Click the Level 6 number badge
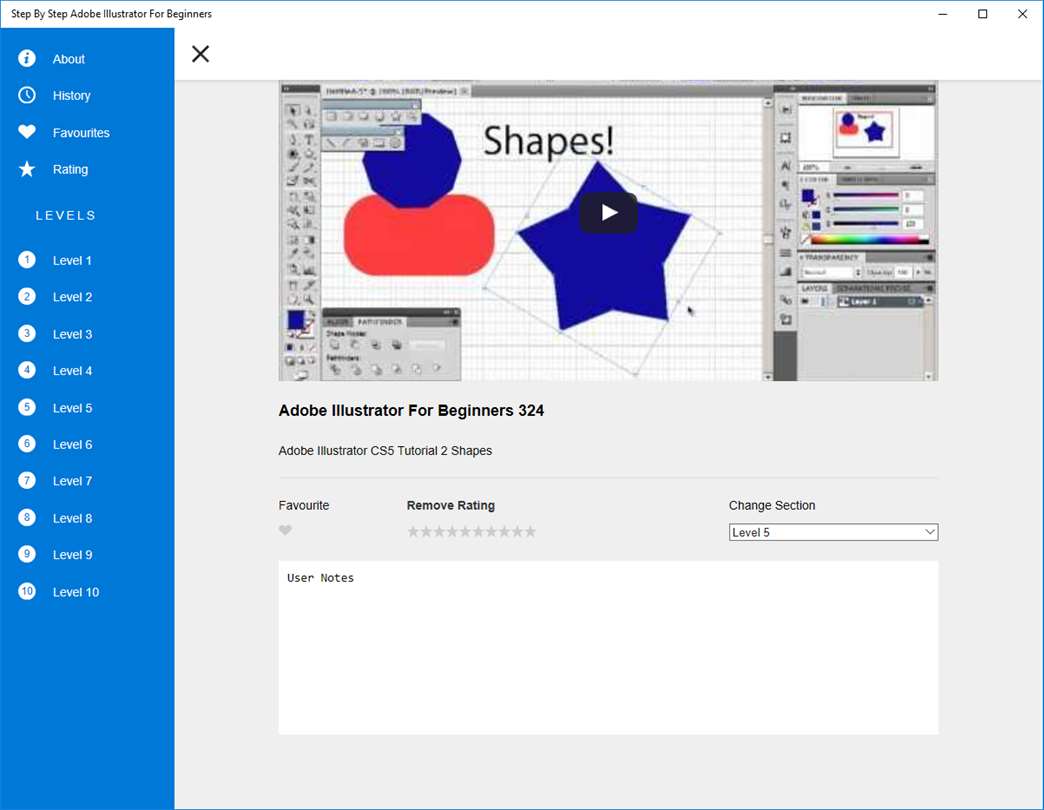 pos(27,443)
